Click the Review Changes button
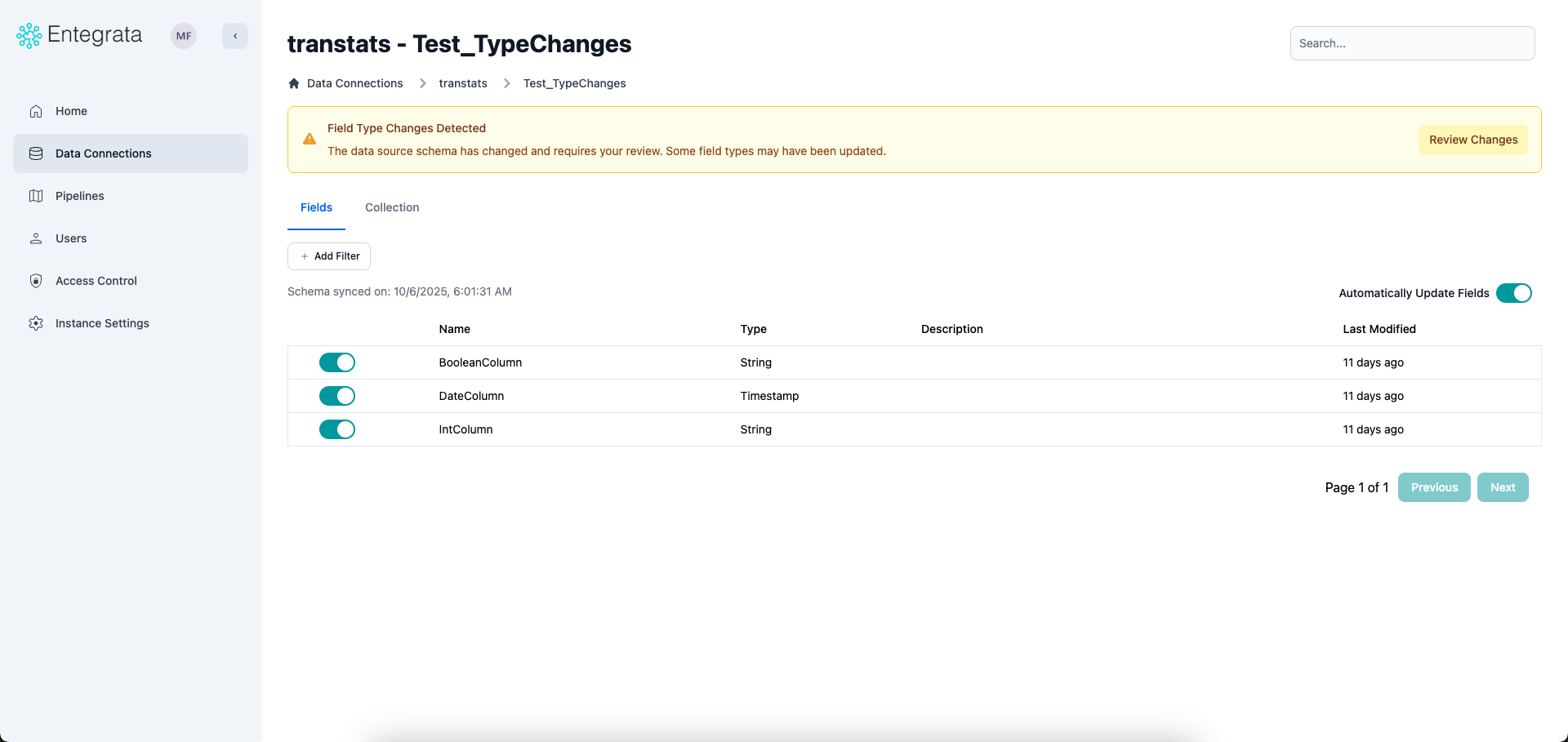The image size is (1568, 742). [1472, 140]
